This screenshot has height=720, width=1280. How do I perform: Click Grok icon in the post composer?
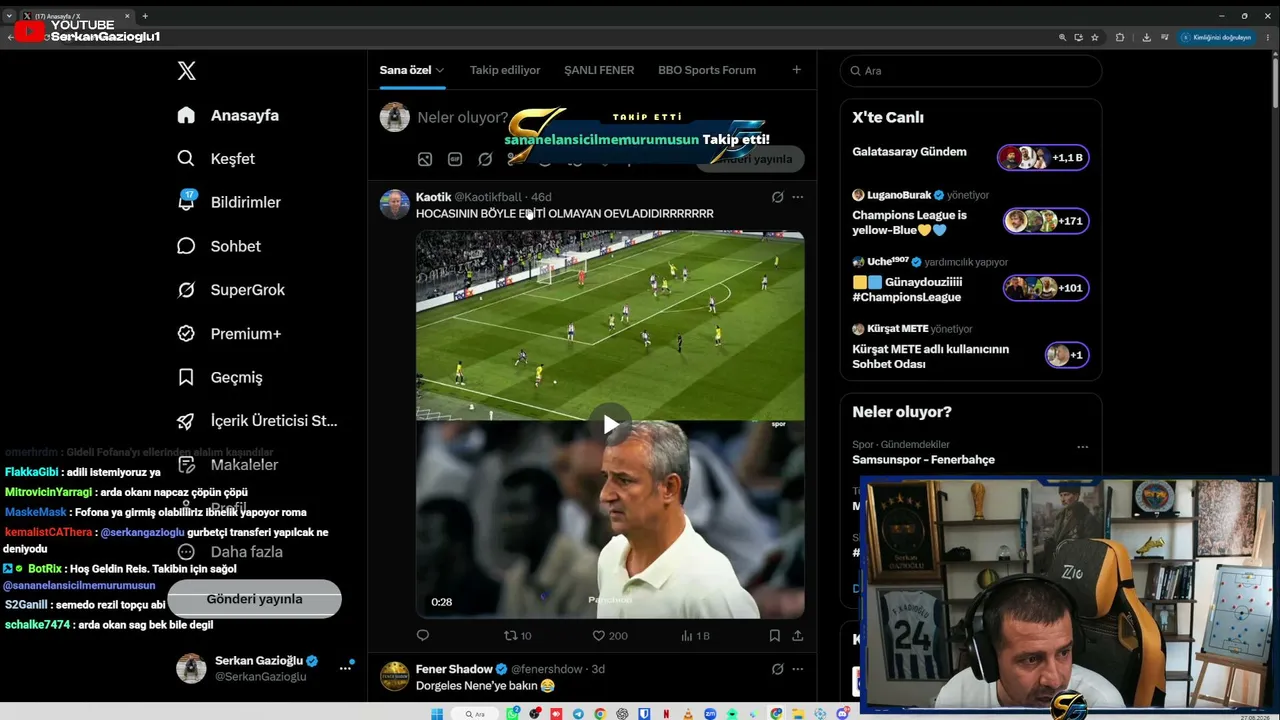pos(485,159)
